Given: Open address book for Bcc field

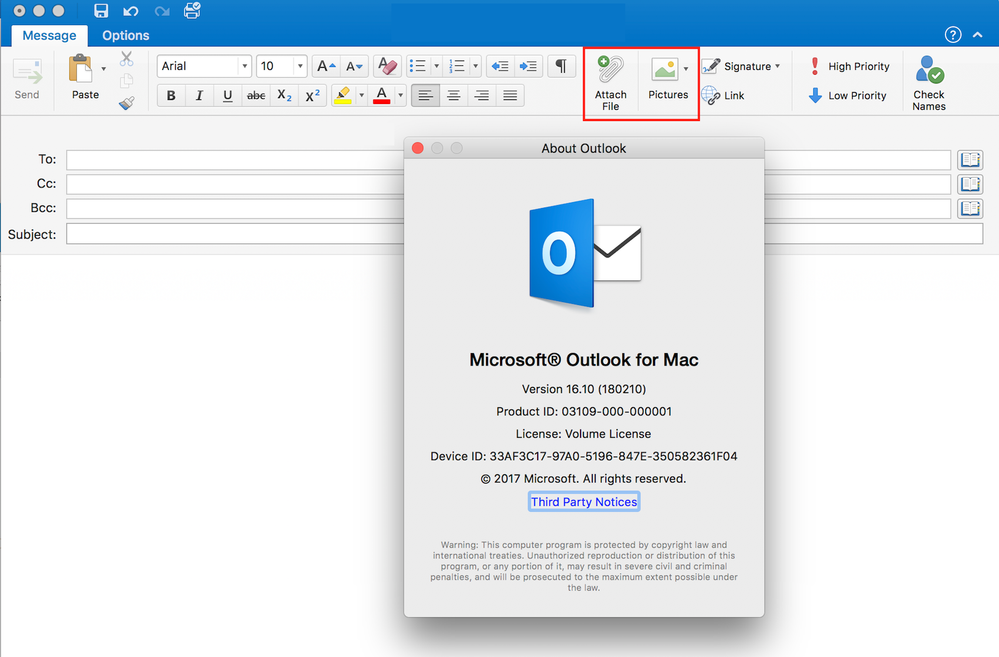Looking at the screenshot, I should [x=970, y=208].
